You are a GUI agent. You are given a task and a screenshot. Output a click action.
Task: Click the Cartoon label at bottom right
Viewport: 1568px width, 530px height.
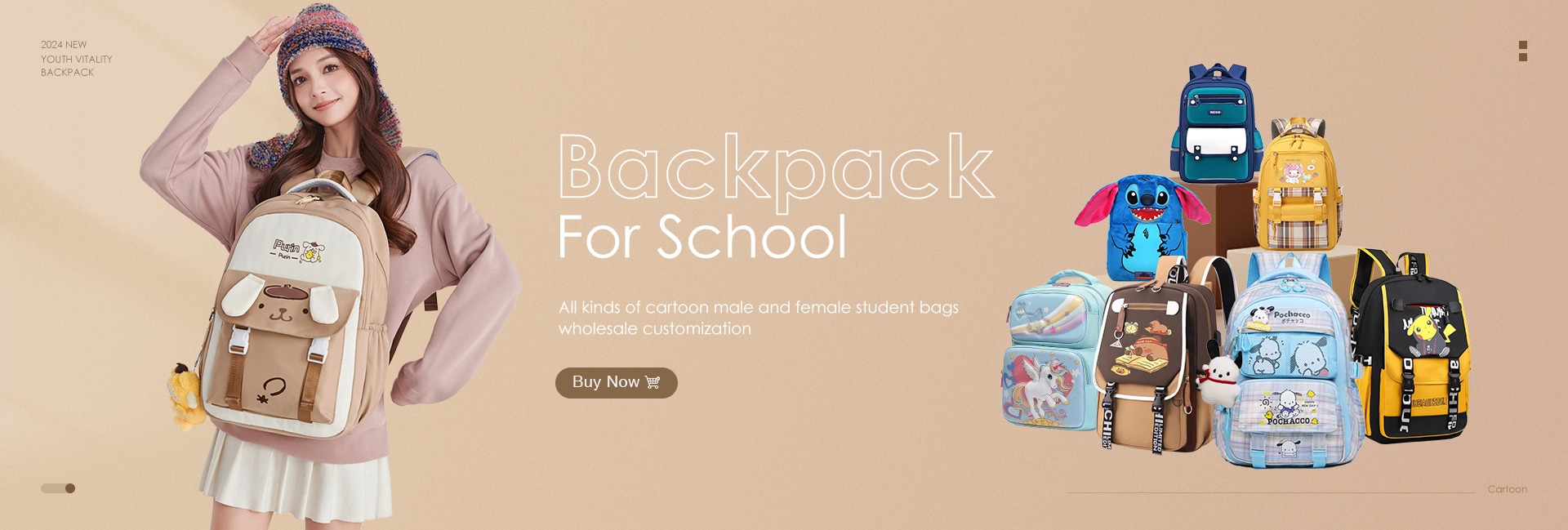coord(1507,489)
